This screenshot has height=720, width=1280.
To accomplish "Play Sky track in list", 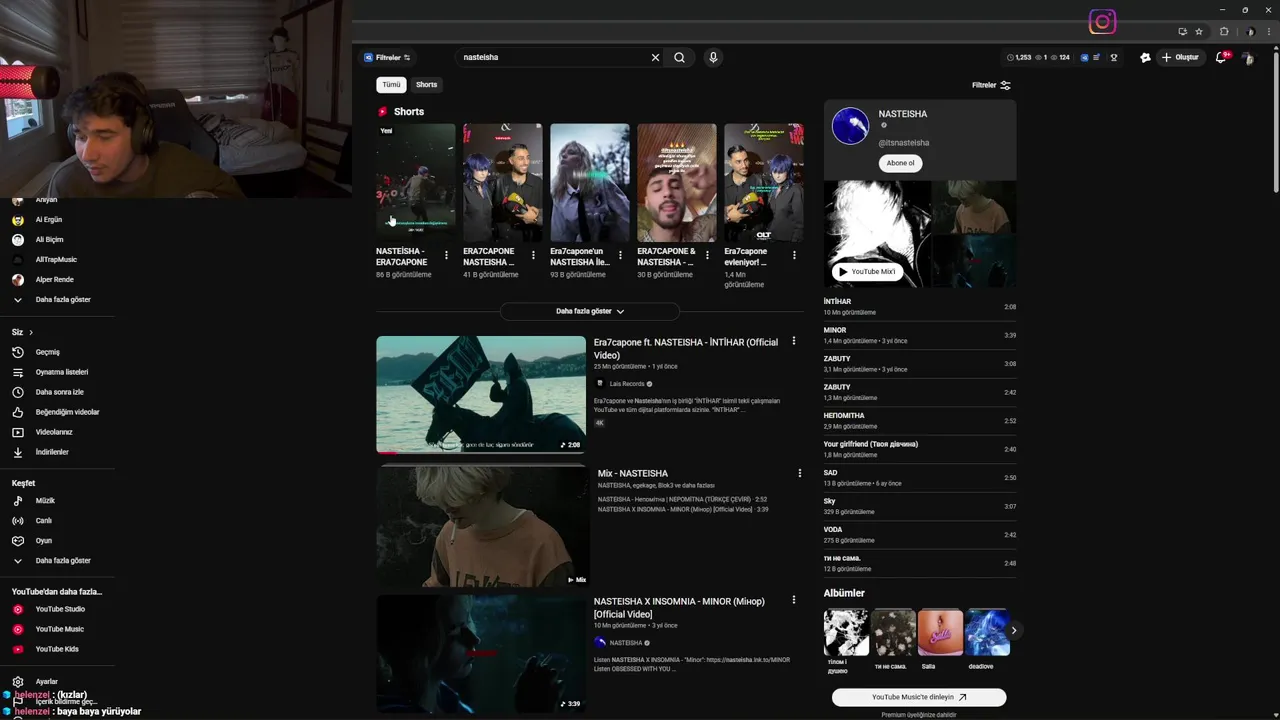I will pyautogui.click(x=919, y=506).
